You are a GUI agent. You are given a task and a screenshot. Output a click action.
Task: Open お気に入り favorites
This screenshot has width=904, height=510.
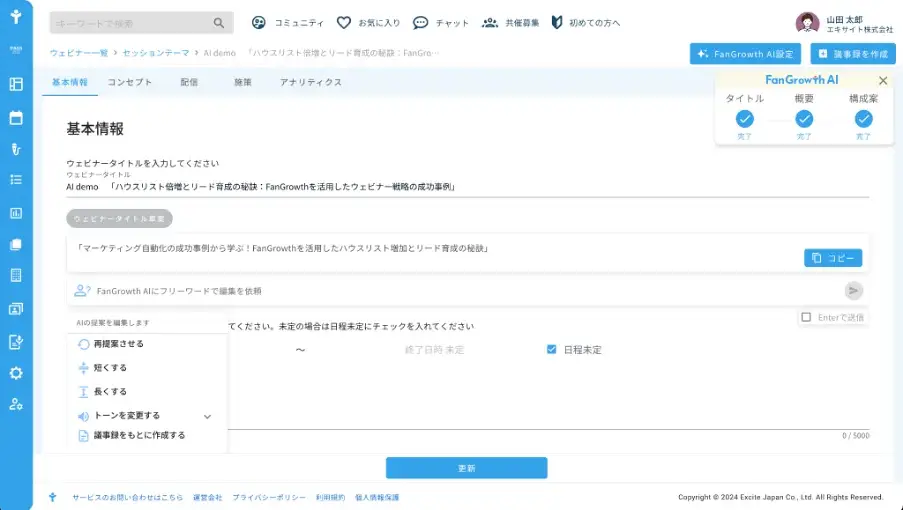pyautogui.click(x=368, y=23)
